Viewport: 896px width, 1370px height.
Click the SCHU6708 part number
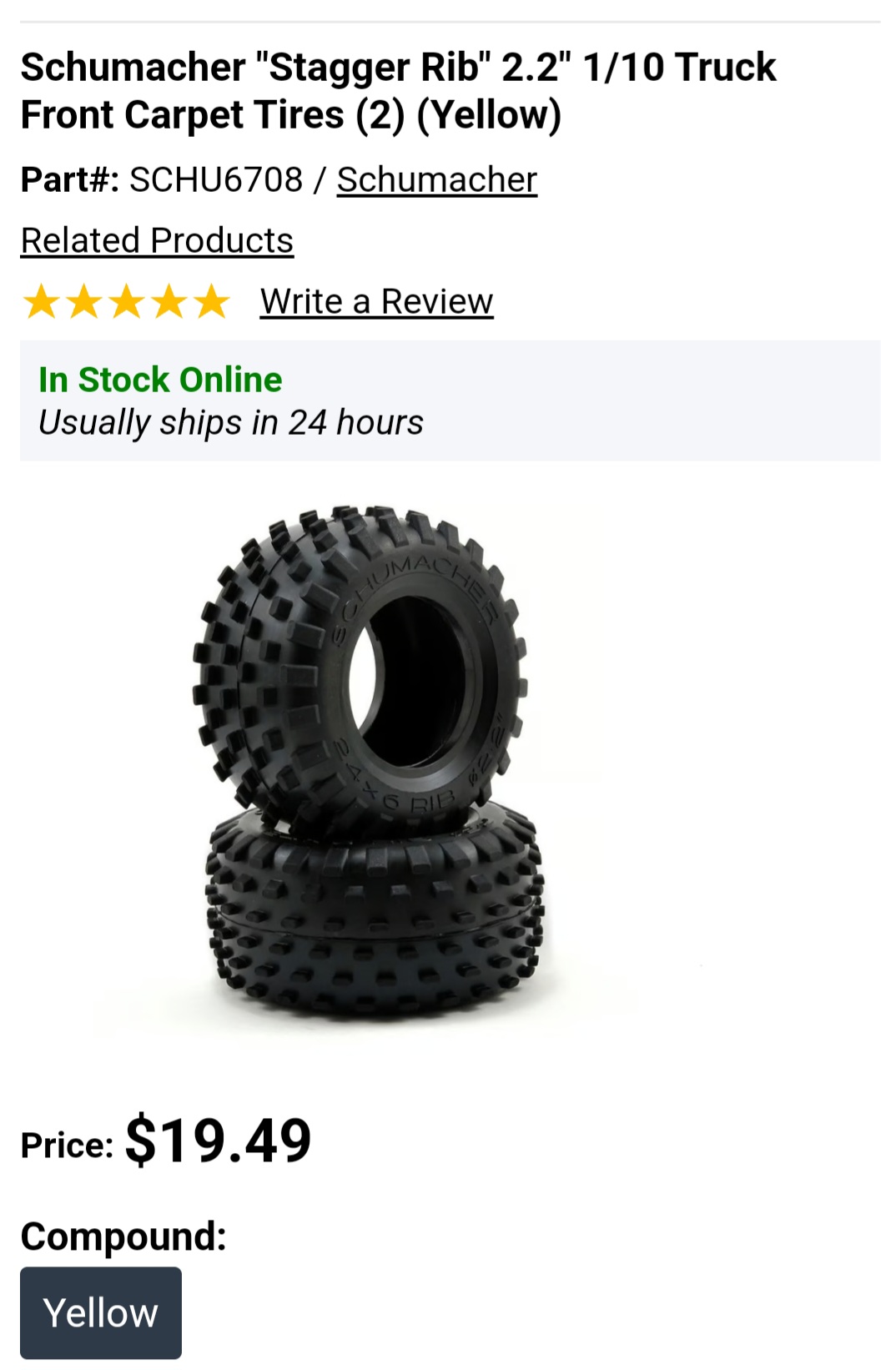(x=216, y=179)
